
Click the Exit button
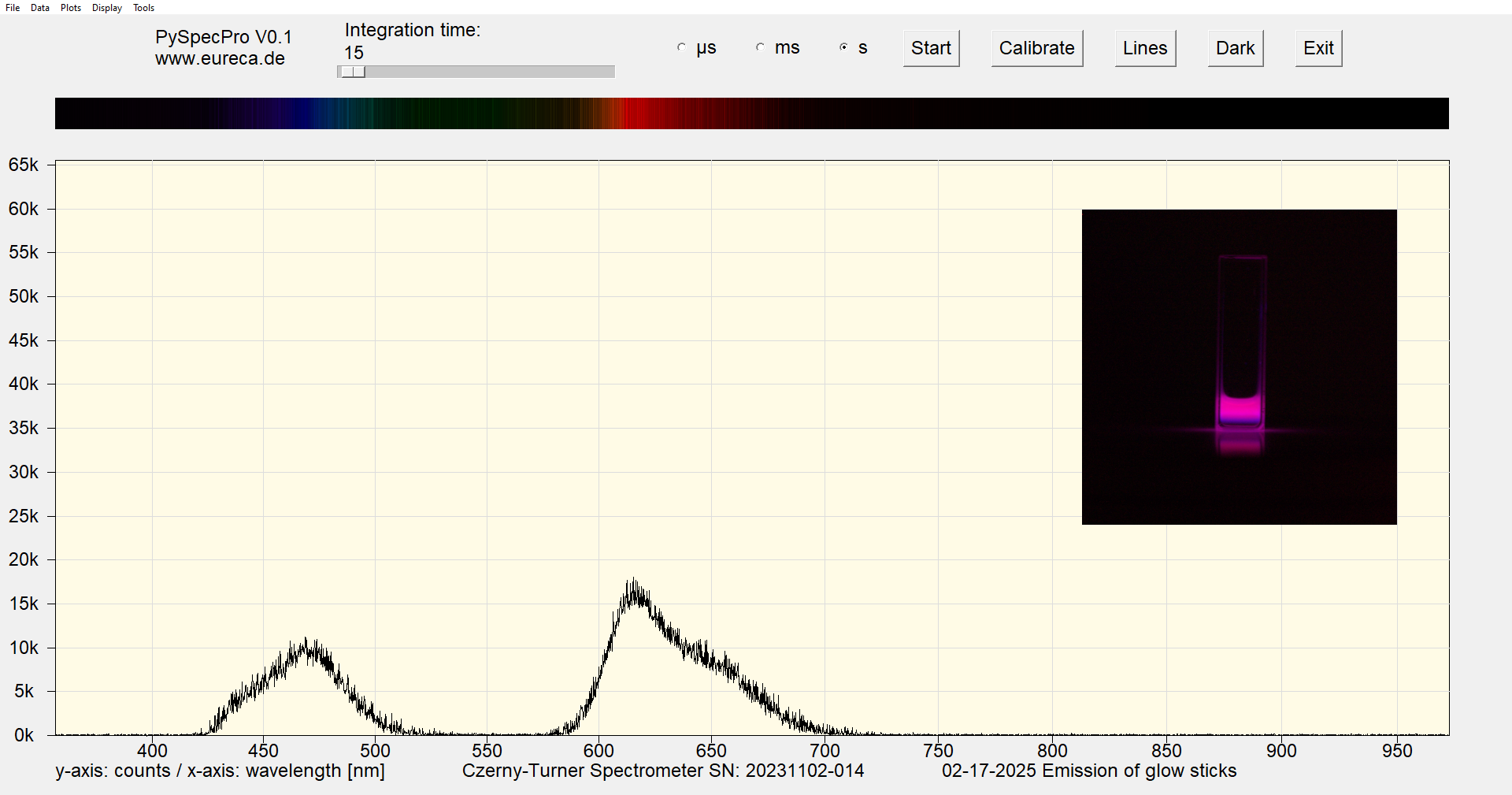coord(1318,48)
